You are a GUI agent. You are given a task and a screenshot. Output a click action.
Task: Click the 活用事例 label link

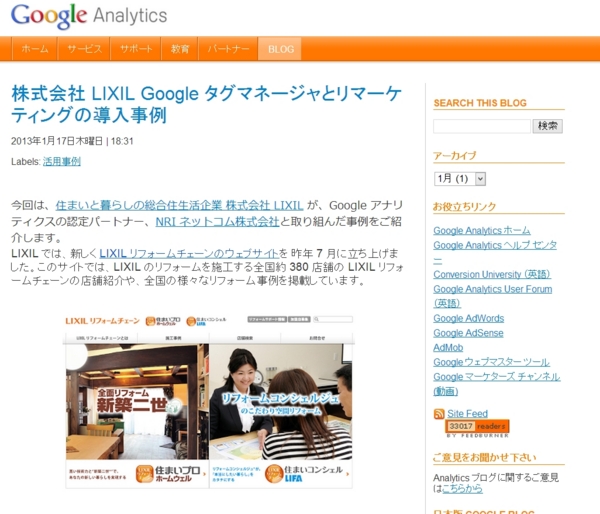[x=62, y=162]
